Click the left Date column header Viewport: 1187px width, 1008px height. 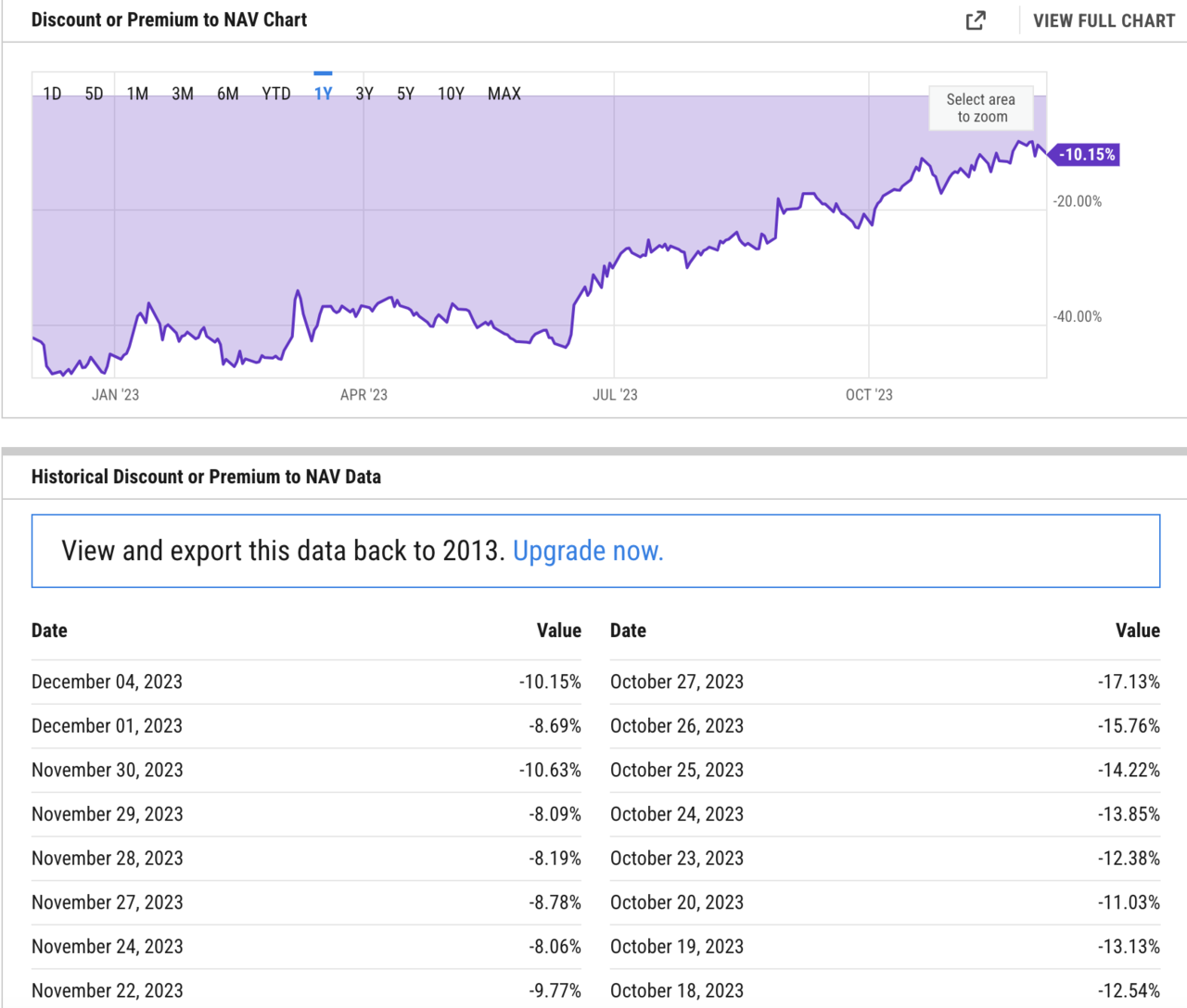point(49,631)
